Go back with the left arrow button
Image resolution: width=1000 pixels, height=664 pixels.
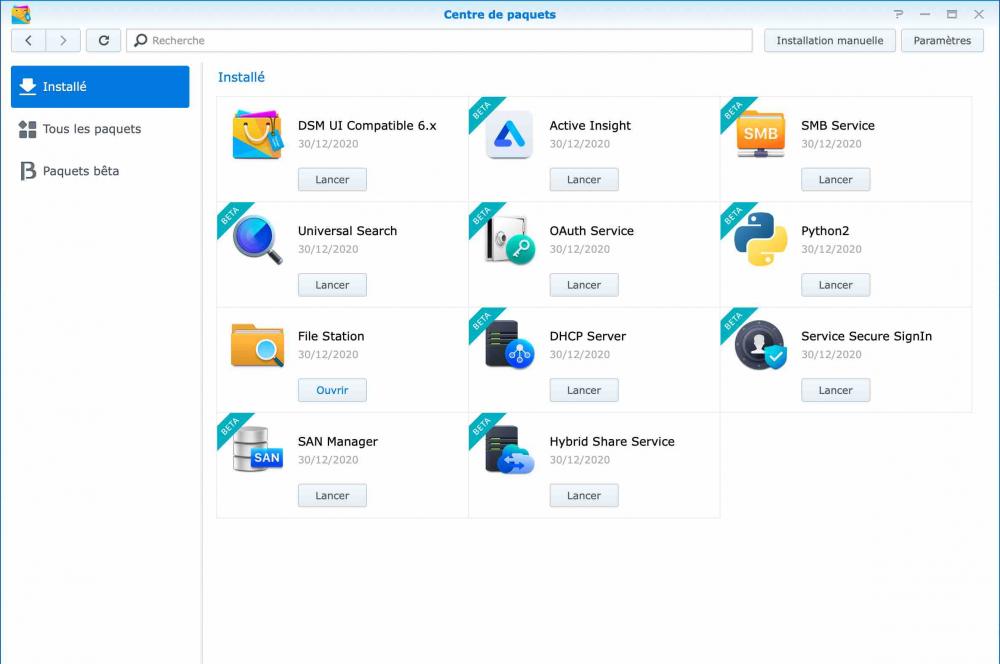28,40
